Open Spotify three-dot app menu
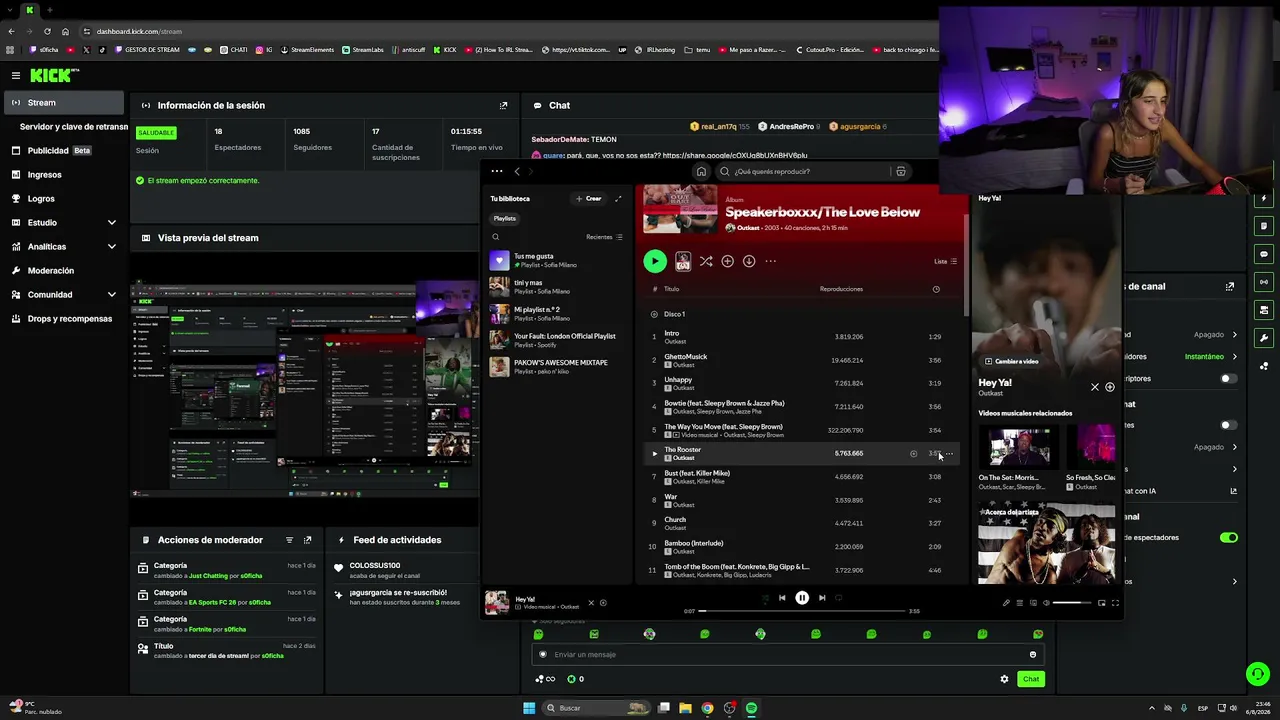1280x720 pixels. tap(497, 171)
